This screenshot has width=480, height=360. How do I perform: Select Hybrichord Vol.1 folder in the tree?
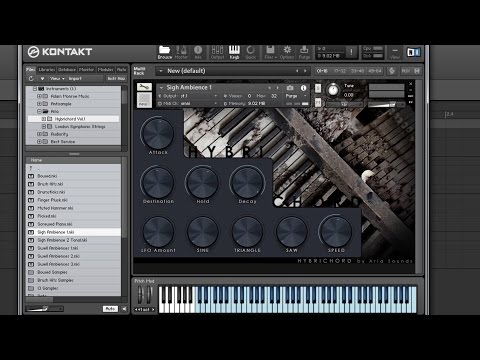[x=73, y=119]
